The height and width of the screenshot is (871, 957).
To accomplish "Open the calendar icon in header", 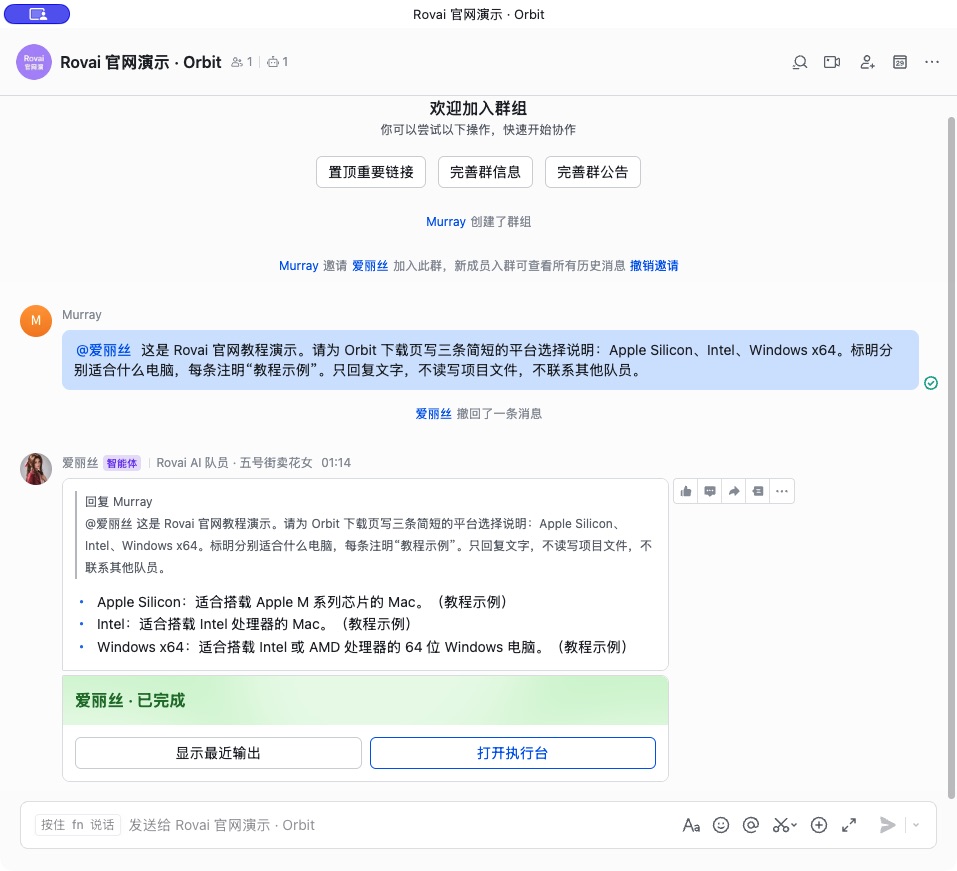I will click(x=900, y=62).
